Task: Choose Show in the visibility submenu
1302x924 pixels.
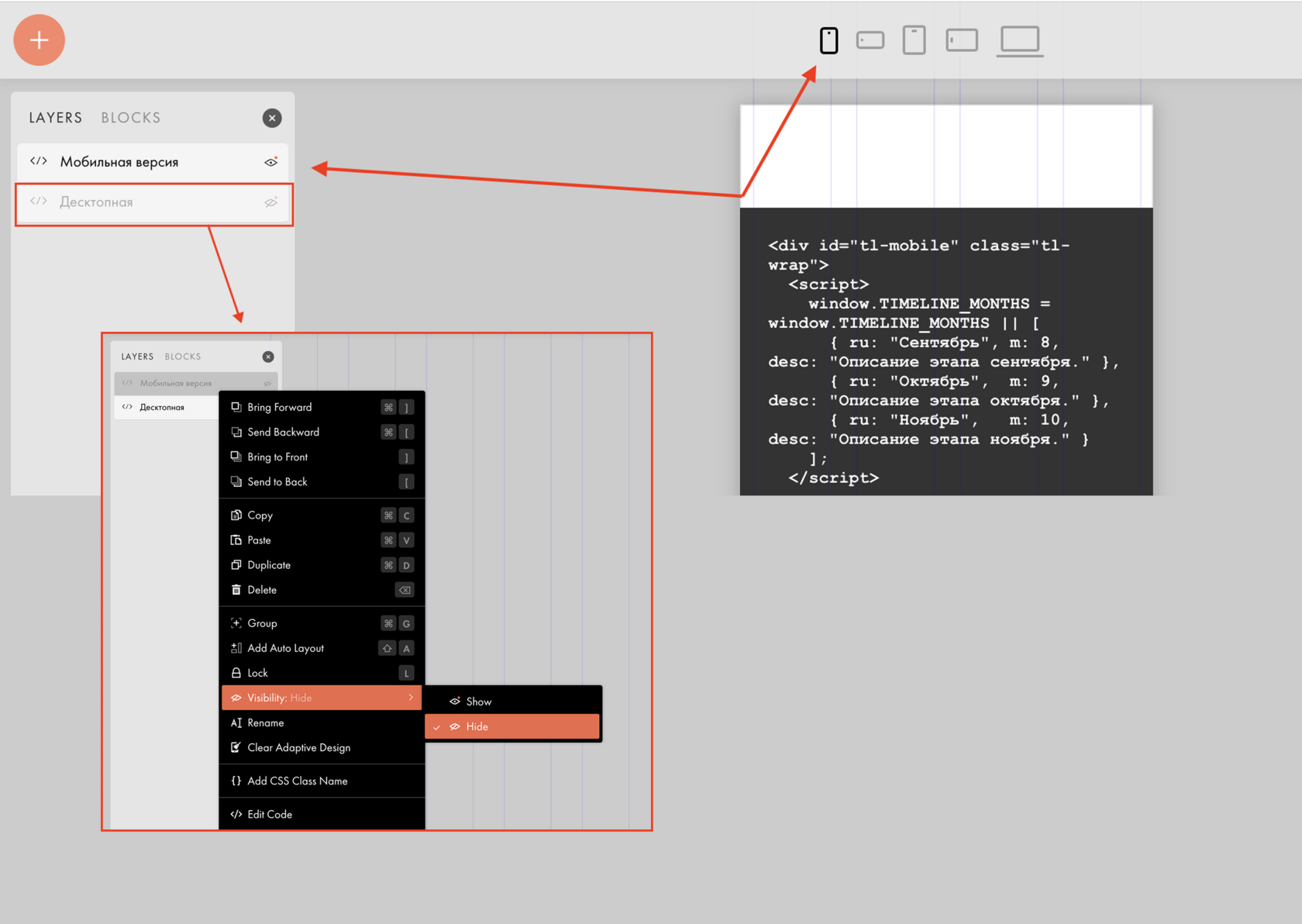Action: pyautogui.click(x=512, y=702)
